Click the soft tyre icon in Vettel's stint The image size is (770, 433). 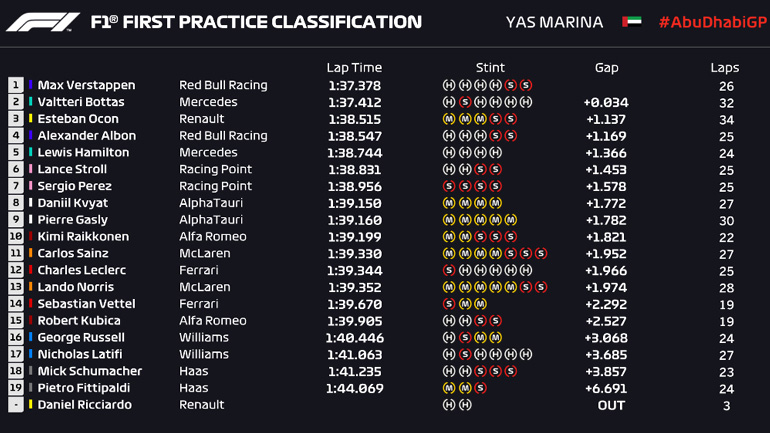pyautogui.click(x=449, y=304)
